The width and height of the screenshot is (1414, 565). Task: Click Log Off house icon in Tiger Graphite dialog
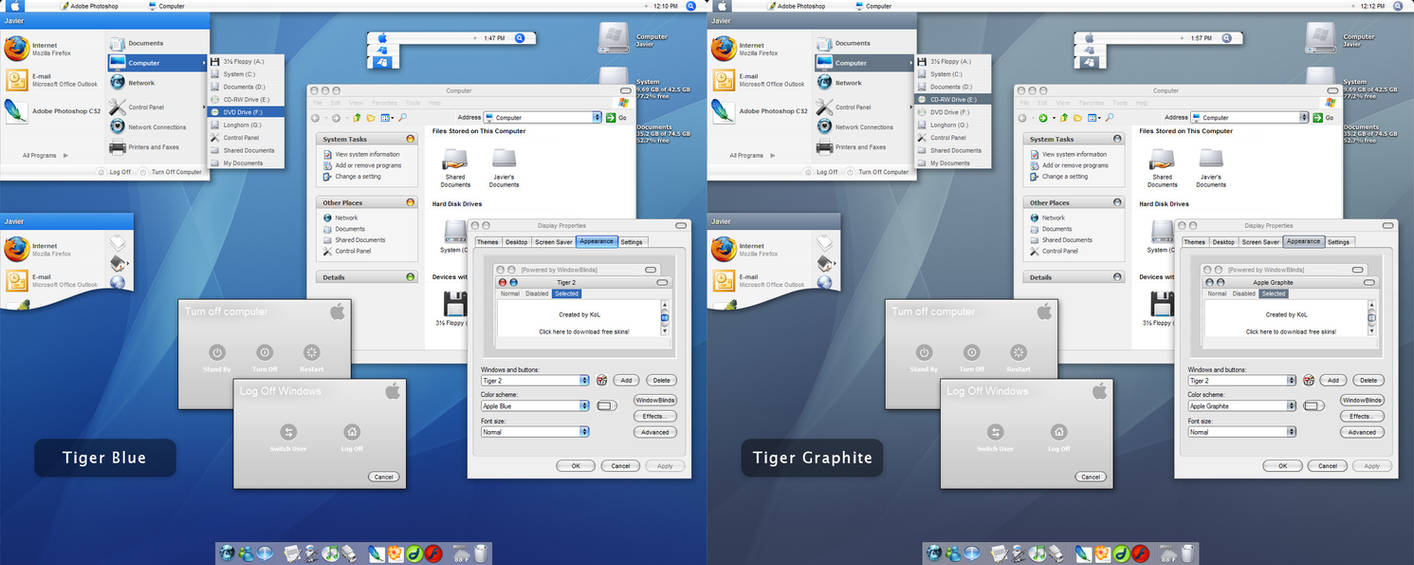tap(1059, 432)
